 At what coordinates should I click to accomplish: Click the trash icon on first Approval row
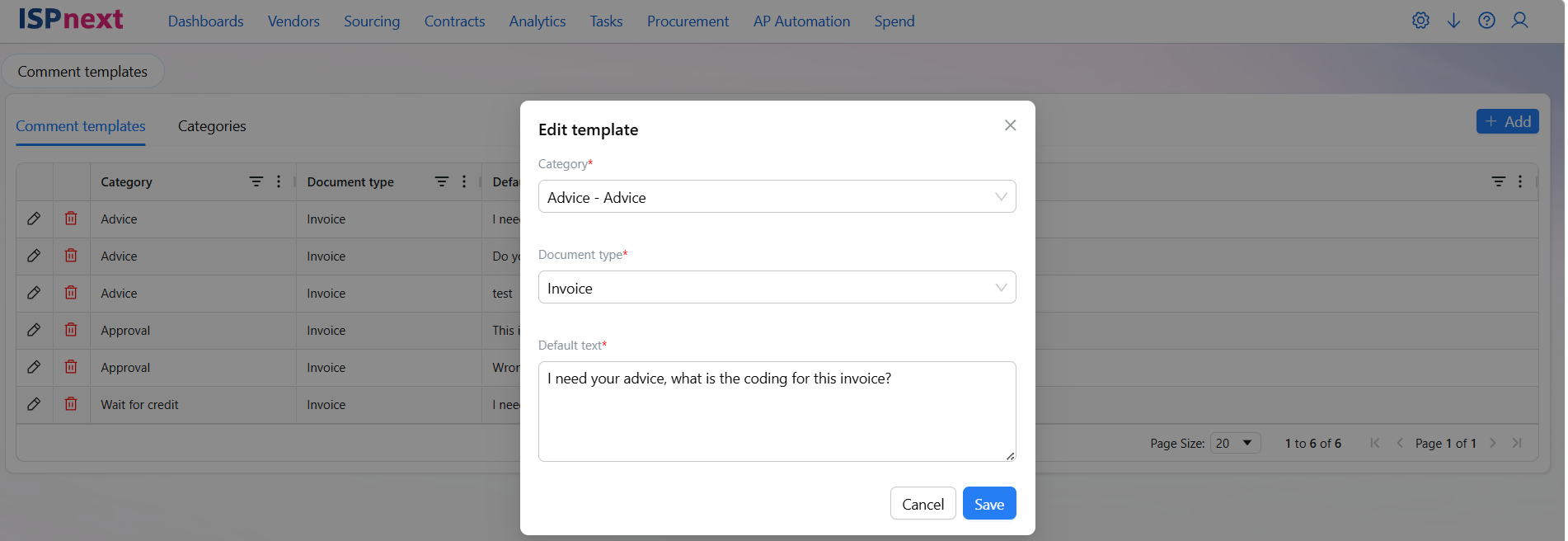pyautogui.click(x=71, y=330)
